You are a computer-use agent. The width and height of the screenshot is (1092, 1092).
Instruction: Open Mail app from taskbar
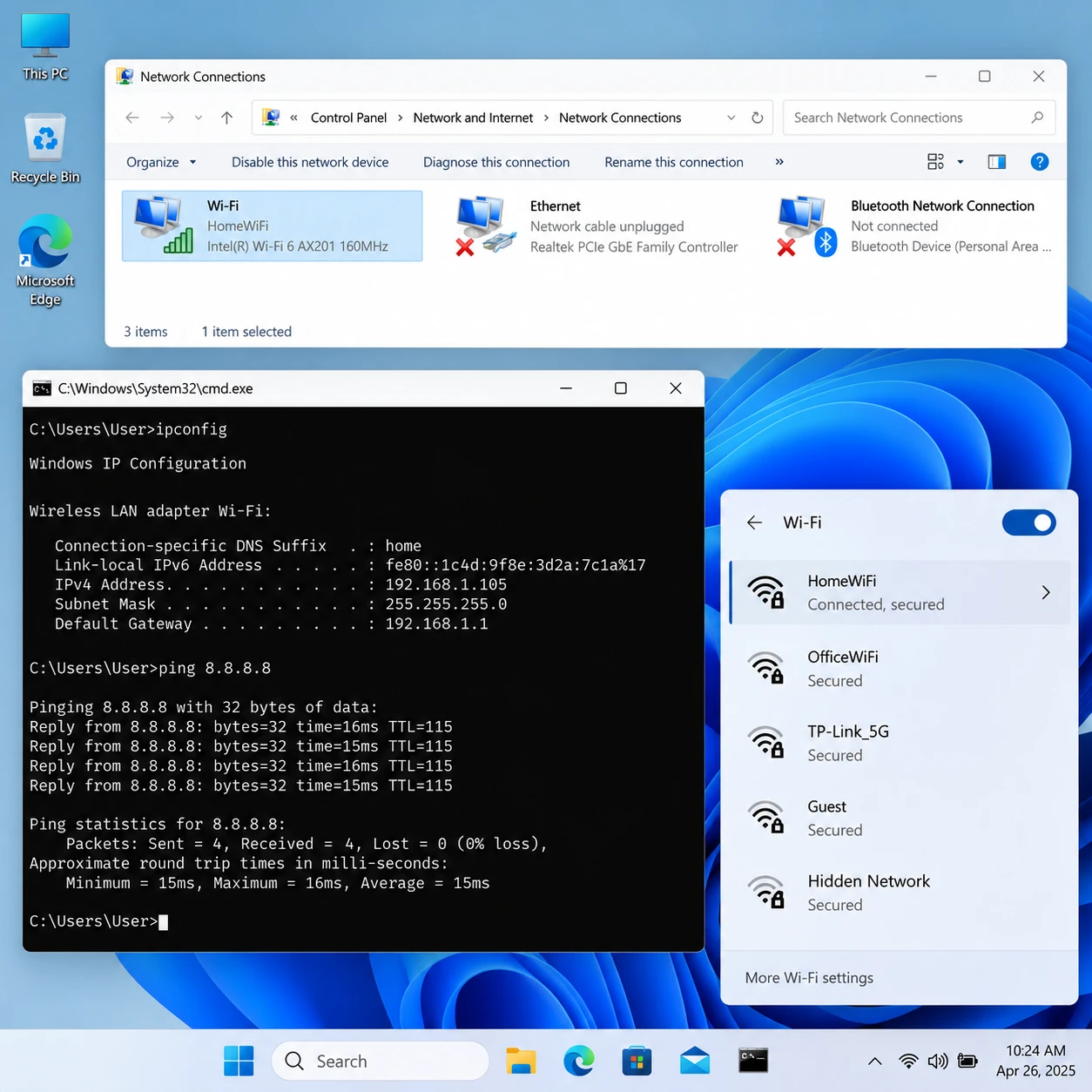coord(695,1061)
